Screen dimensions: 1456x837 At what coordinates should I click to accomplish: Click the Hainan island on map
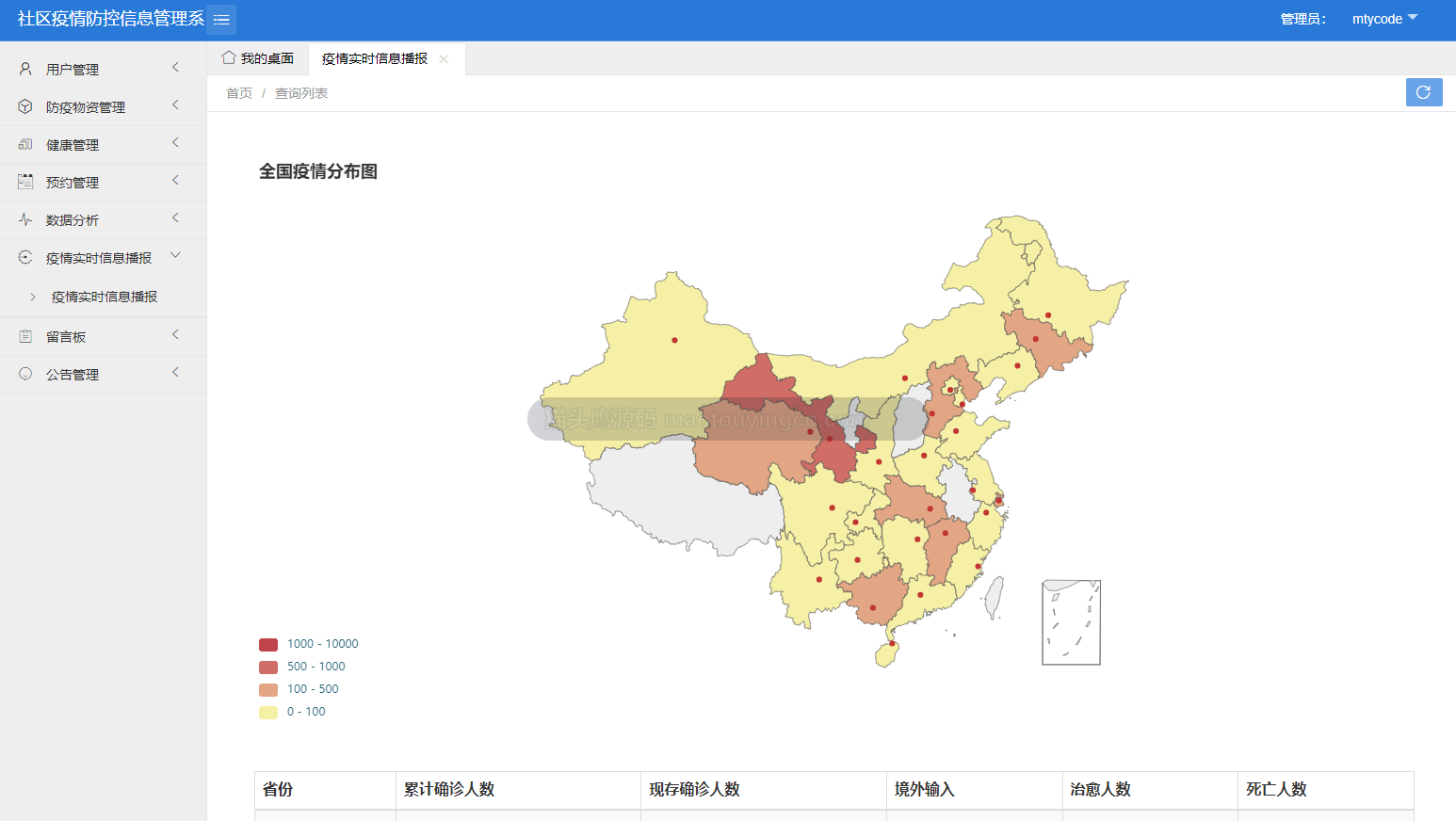point(887,652)
